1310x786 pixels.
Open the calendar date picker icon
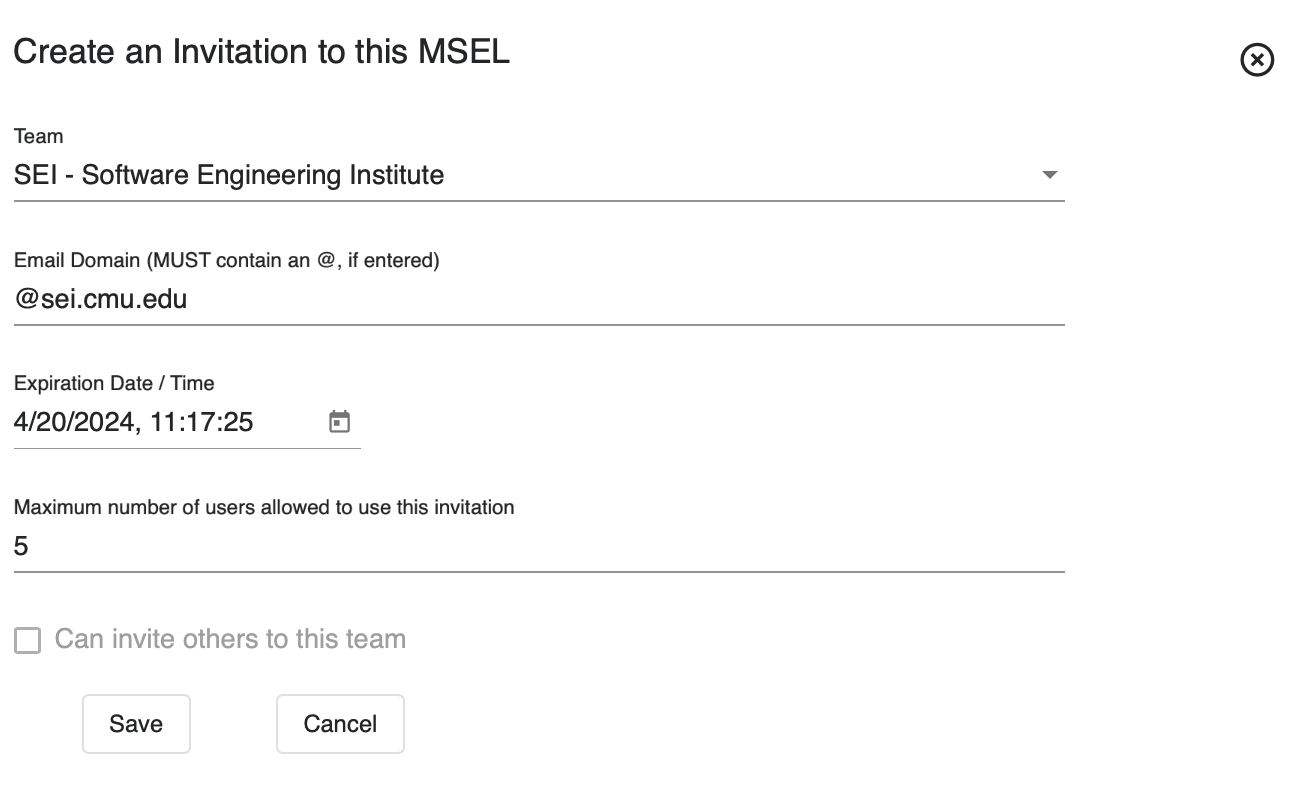(340, 422)
